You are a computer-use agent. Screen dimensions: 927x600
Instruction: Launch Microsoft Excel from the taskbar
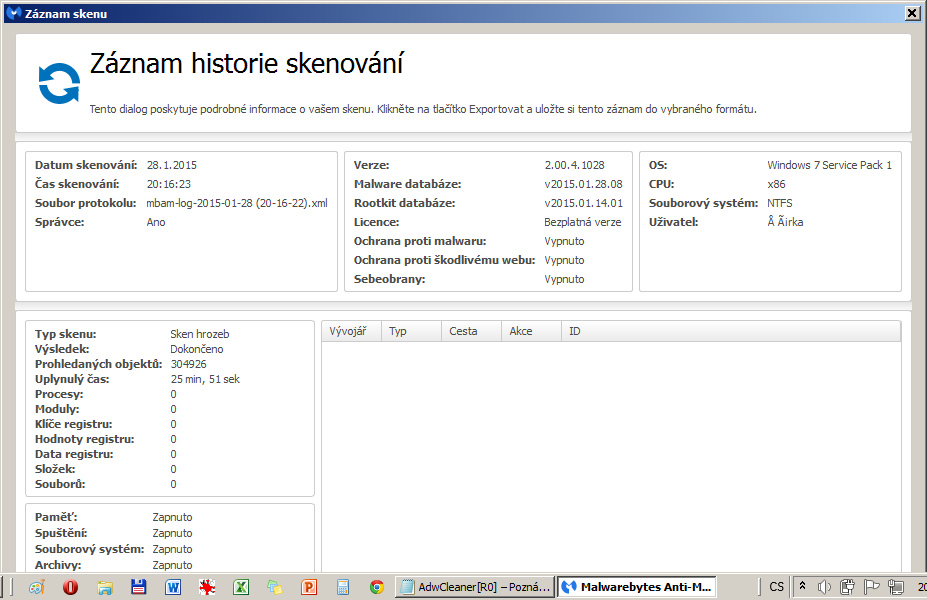click(241, 587)
